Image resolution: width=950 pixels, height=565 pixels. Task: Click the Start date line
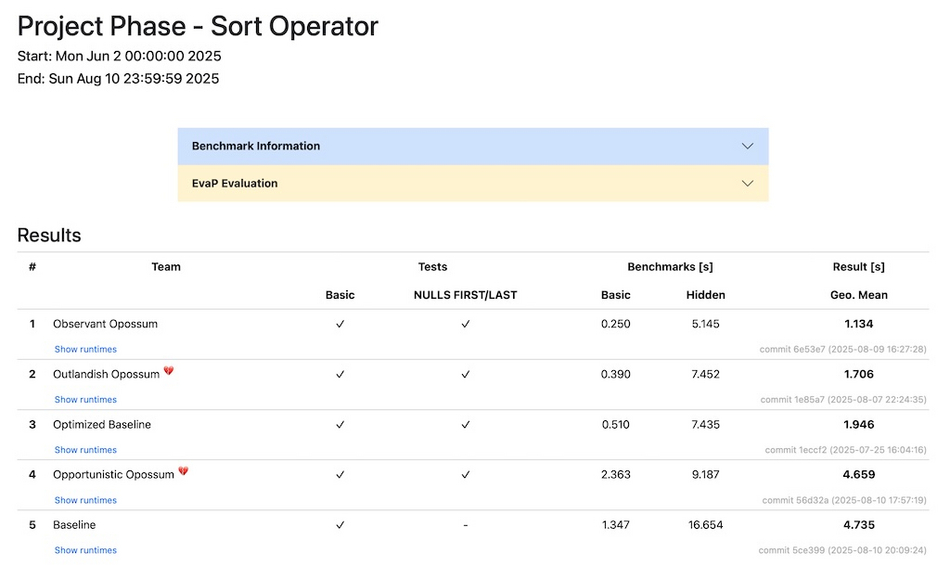pos(119,56)
